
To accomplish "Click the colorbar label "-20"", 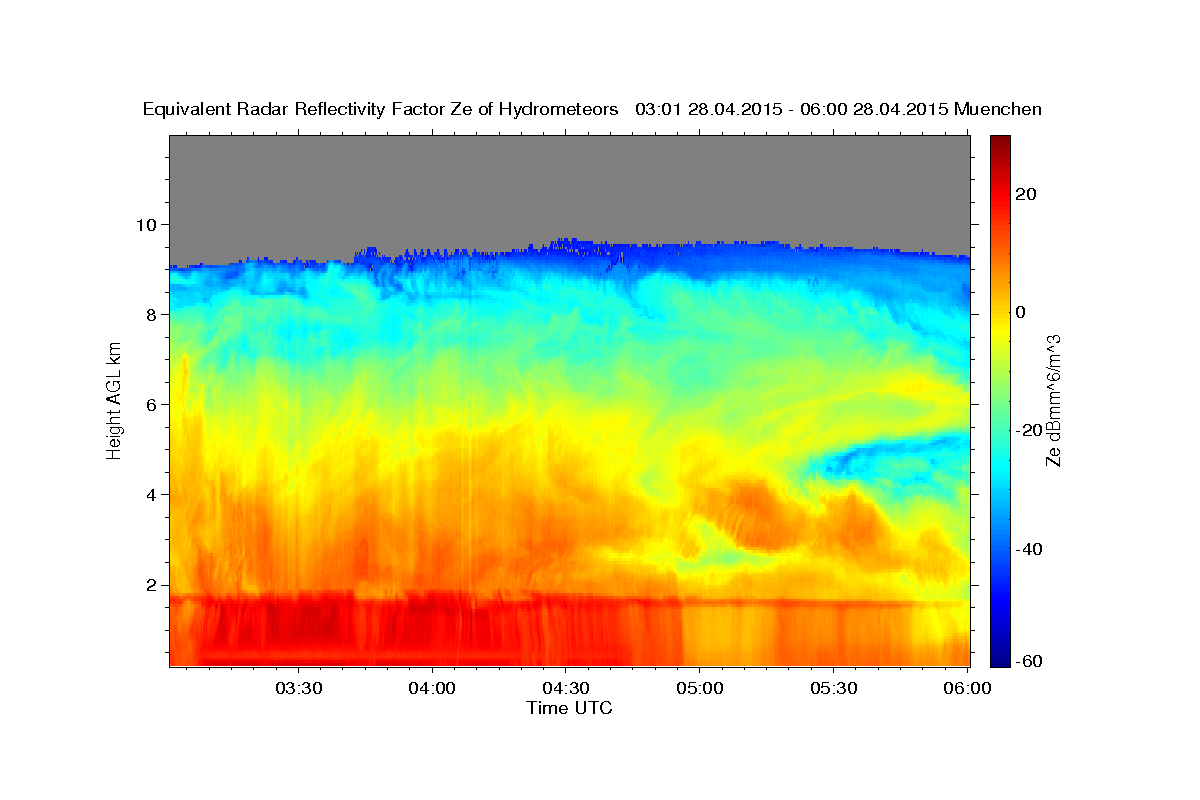I will (1031, 430).
